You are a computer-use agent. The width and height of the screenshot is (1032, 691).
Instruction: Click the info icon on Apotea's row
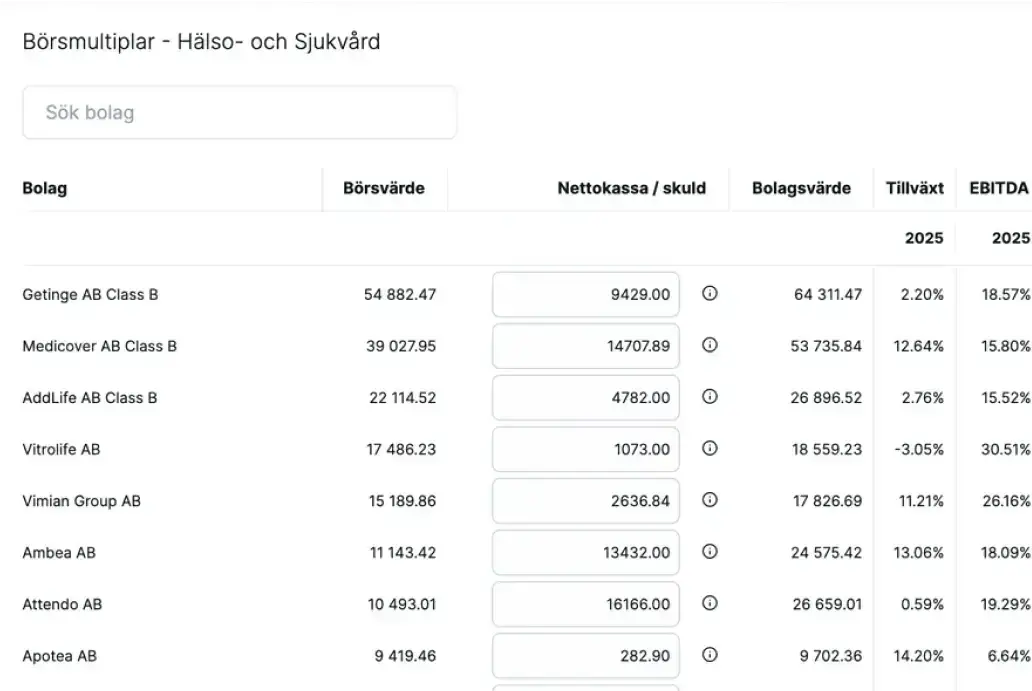click(710, 655)
